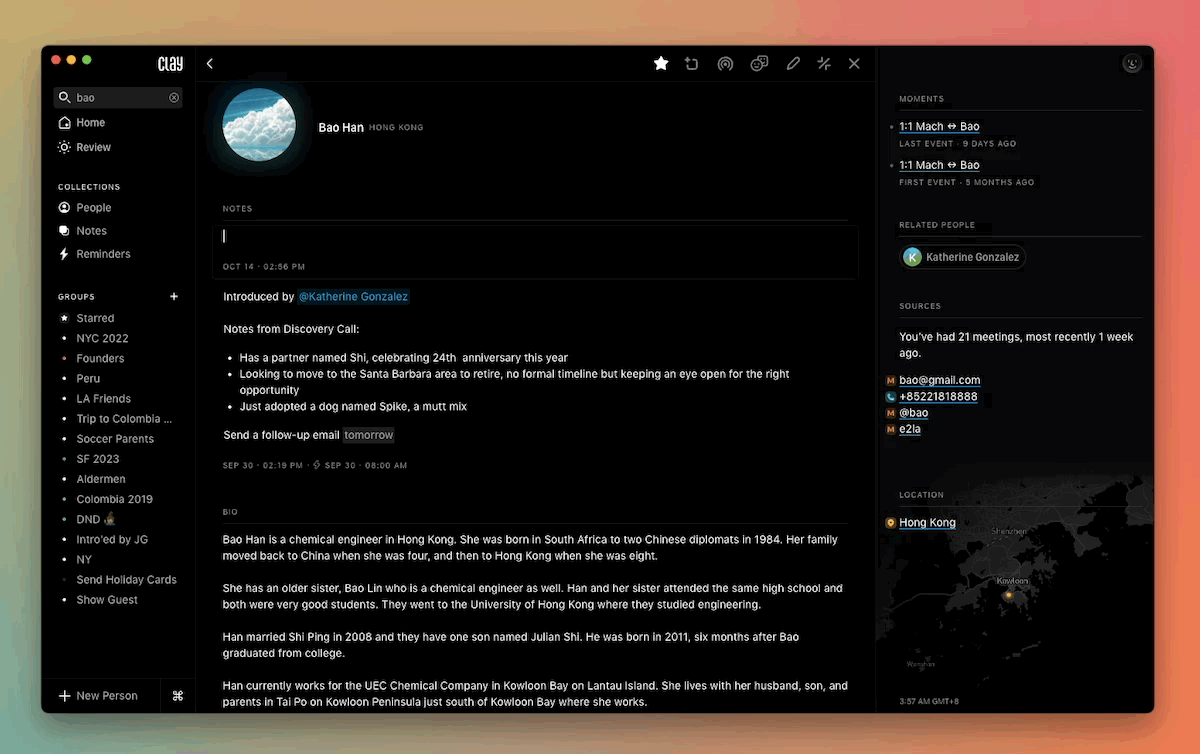Viewport: 1200px width, 754px height.
Task: Click the add-to-group icon in top toolbar
Action: 692,64
